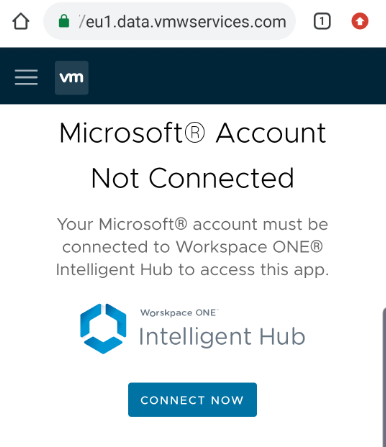Click the page scrollbar on right edge
This screenshot has width=386, height=447.
pyautogui.click(x=384, y=377)
